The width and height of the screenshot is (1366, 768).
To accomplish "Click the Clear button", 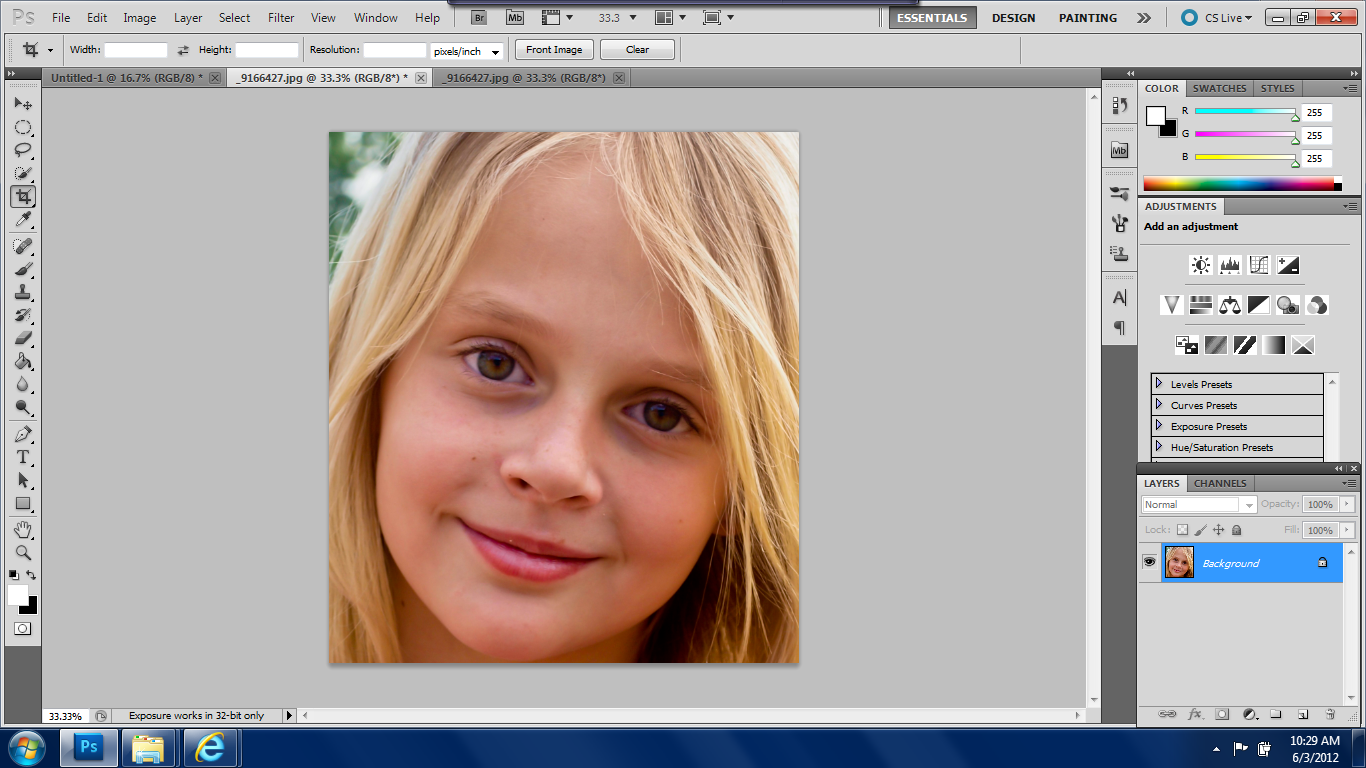I will pyautogui.click(x=637, y=50).
